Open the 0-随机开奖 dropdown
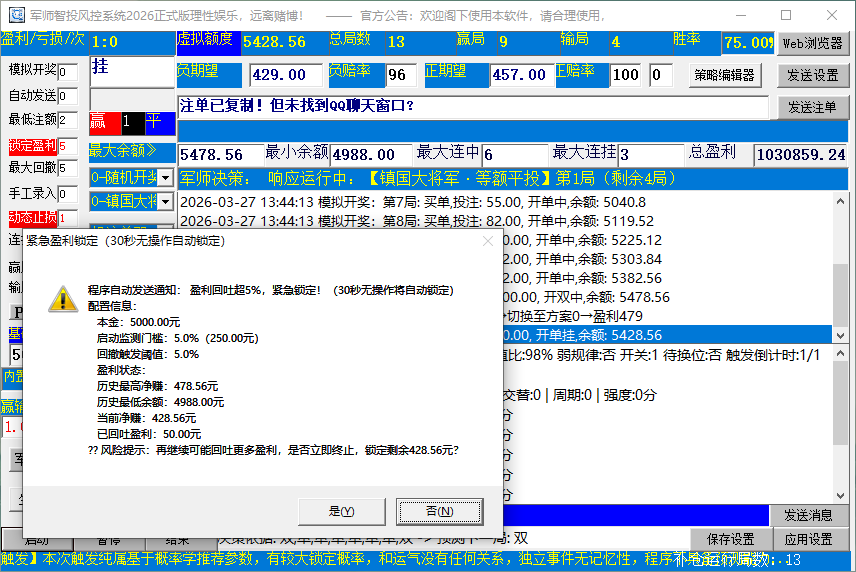Image resolution: width=856 pixels, height=572 pixels. point(166,177)
